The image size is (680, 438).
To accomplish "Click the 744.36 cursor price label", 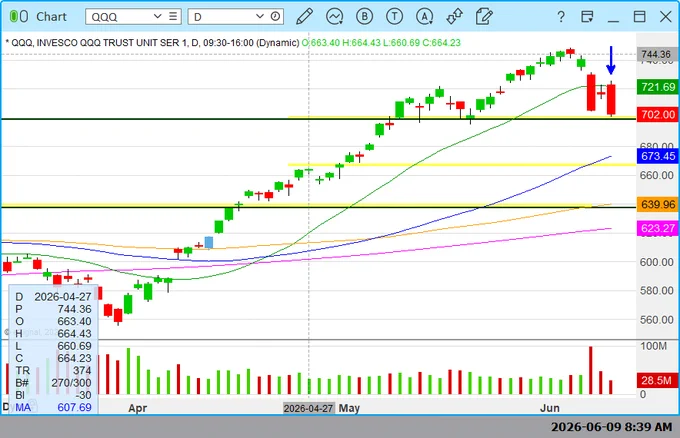I will point(656,54).
